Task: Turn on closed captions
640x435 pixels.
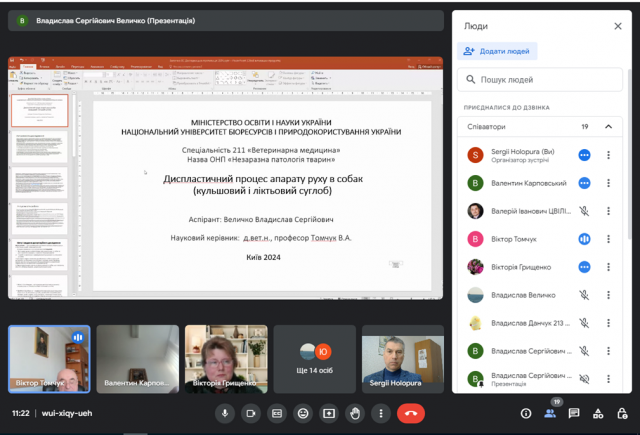Action: pos(277,413)
